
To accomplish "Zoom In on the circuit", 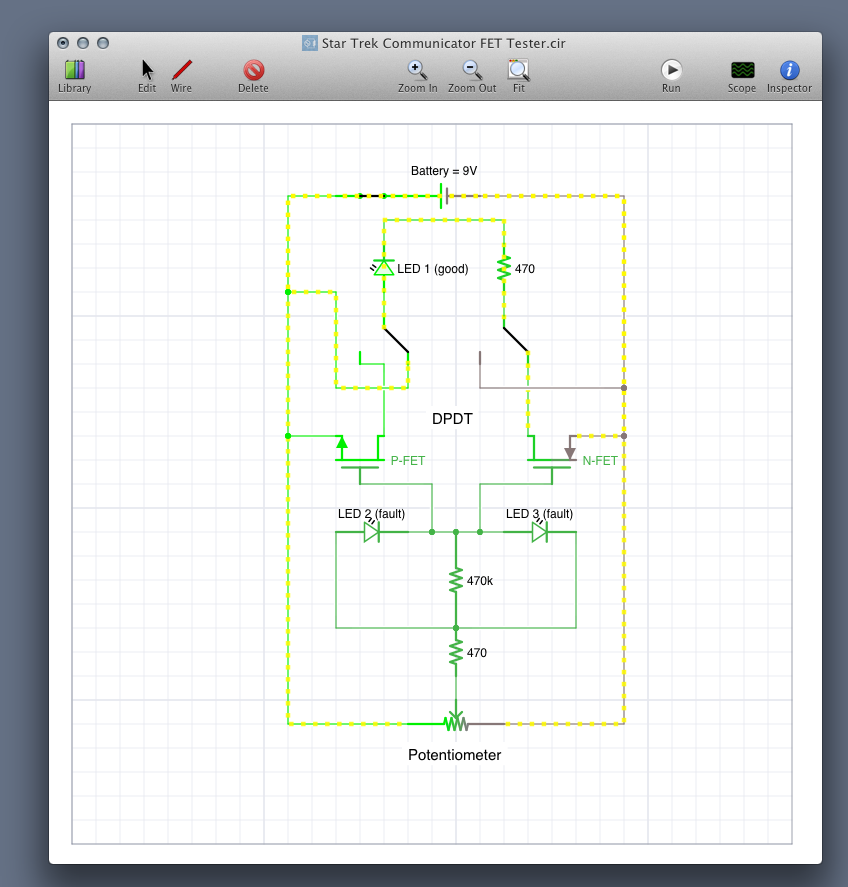I will coord(417,76).
